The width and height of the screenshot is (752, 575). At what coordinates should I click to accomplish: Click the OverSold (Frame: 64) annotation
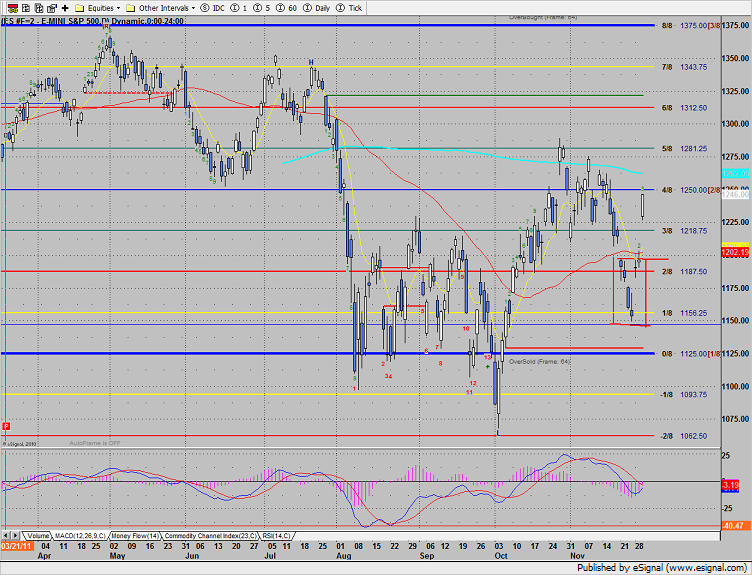(540, 362)
